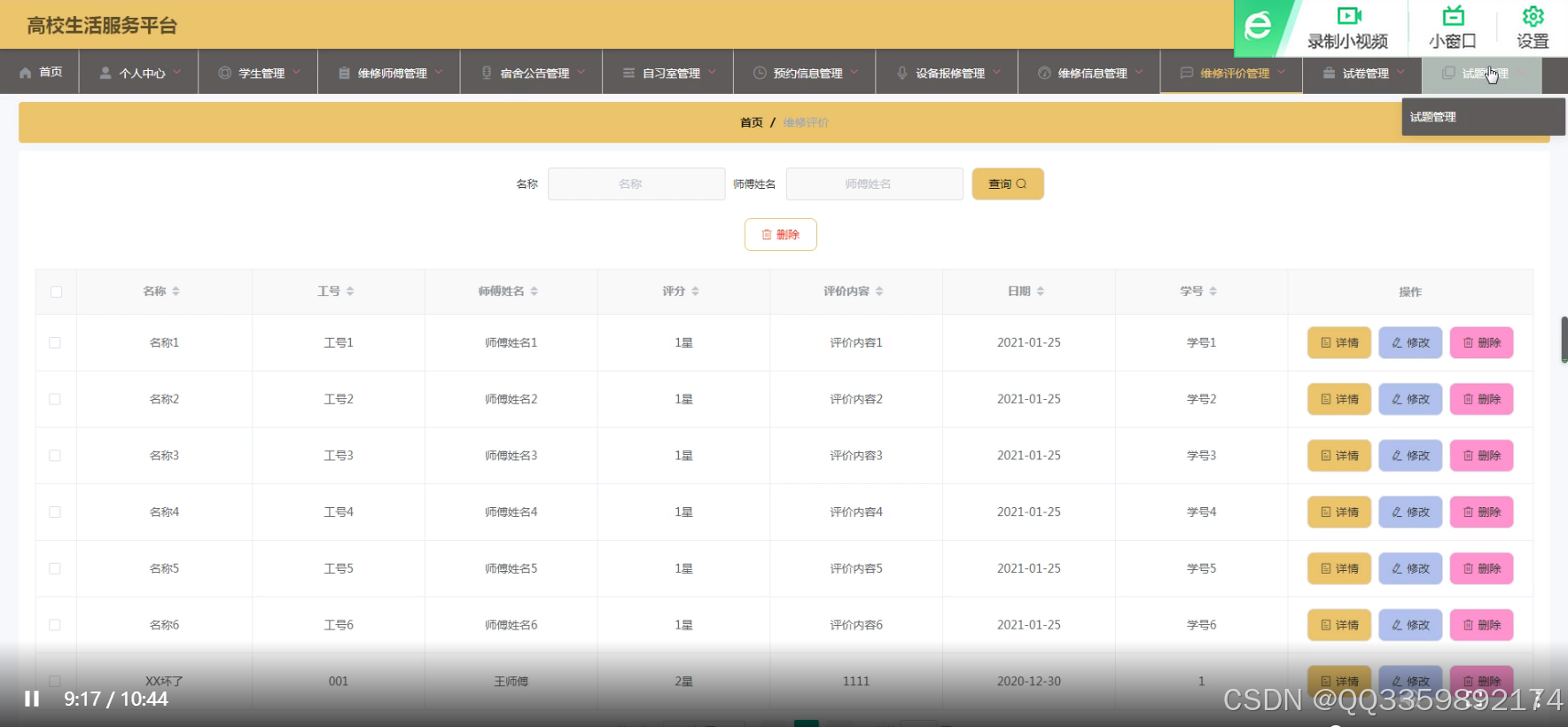Click the small window TV icon

(1453, 15)
